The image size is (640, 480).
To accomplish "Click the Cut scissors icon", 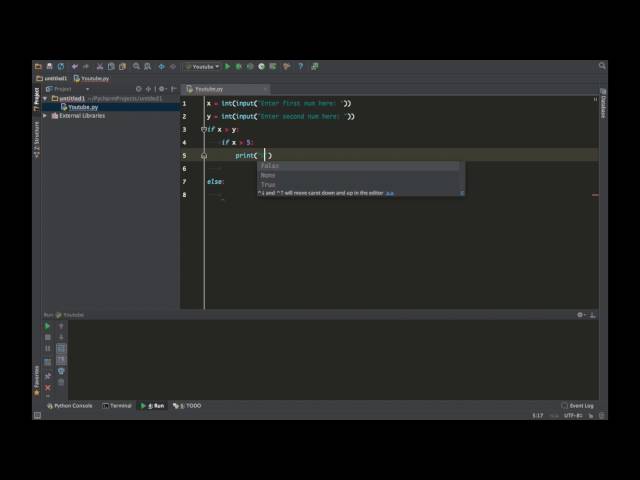I will (x=100, y=66).
